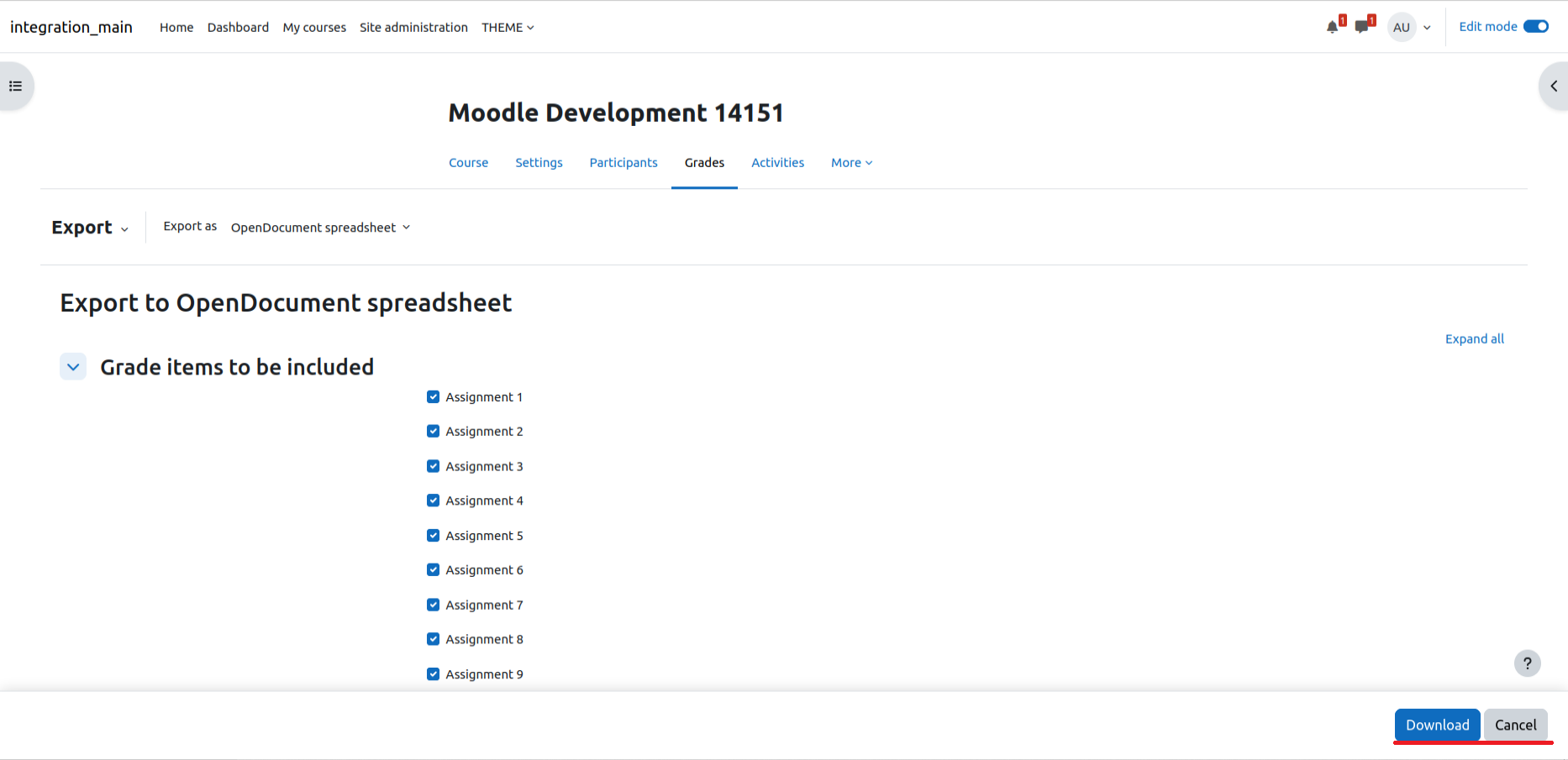Image resolution: width=1568 pixels, height=760 pixels.
Task: Uncheck the Assignment 8 checkbox
Action: [433, 639]
